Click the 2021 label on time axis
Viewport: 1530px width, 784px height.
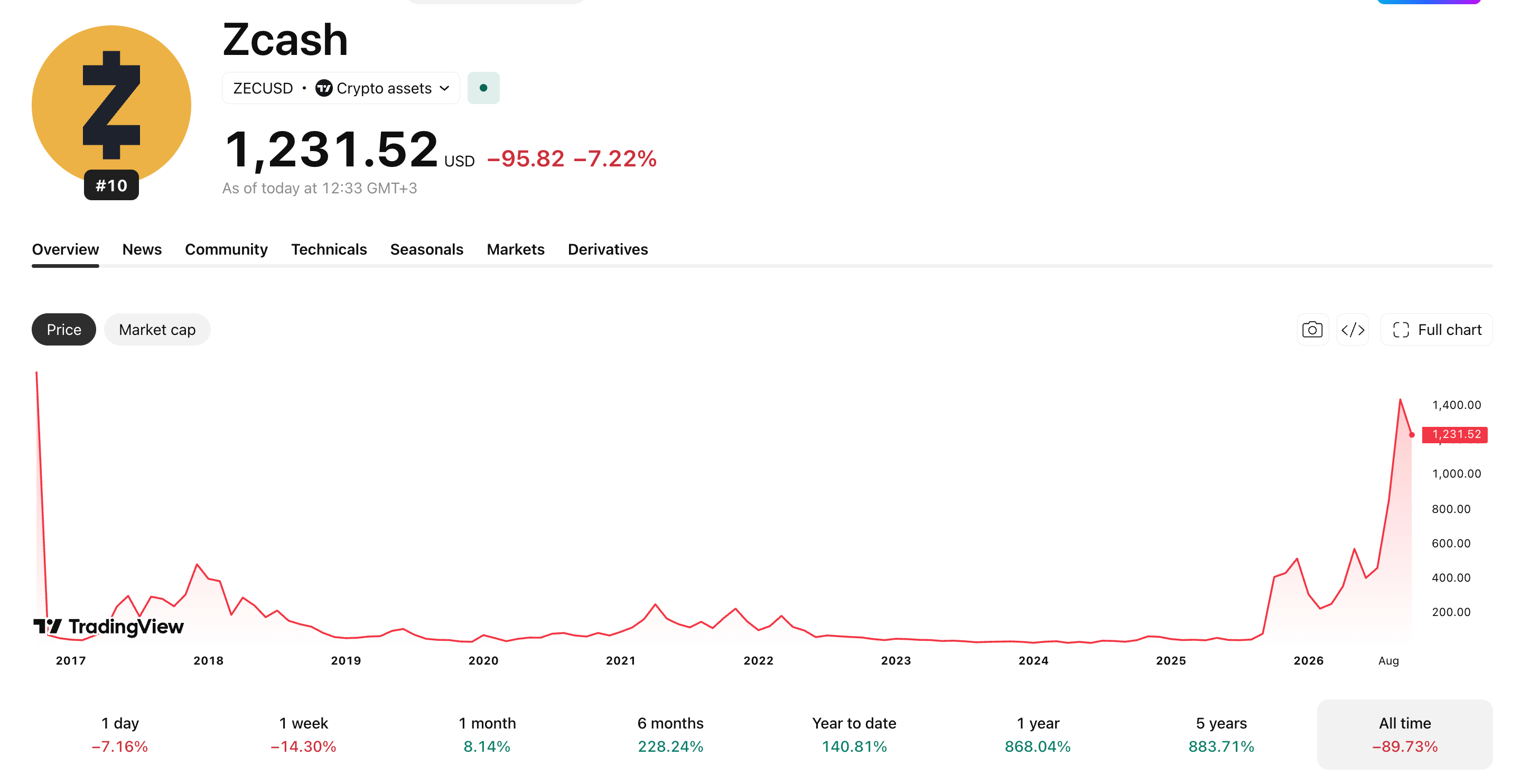[621, 660]
